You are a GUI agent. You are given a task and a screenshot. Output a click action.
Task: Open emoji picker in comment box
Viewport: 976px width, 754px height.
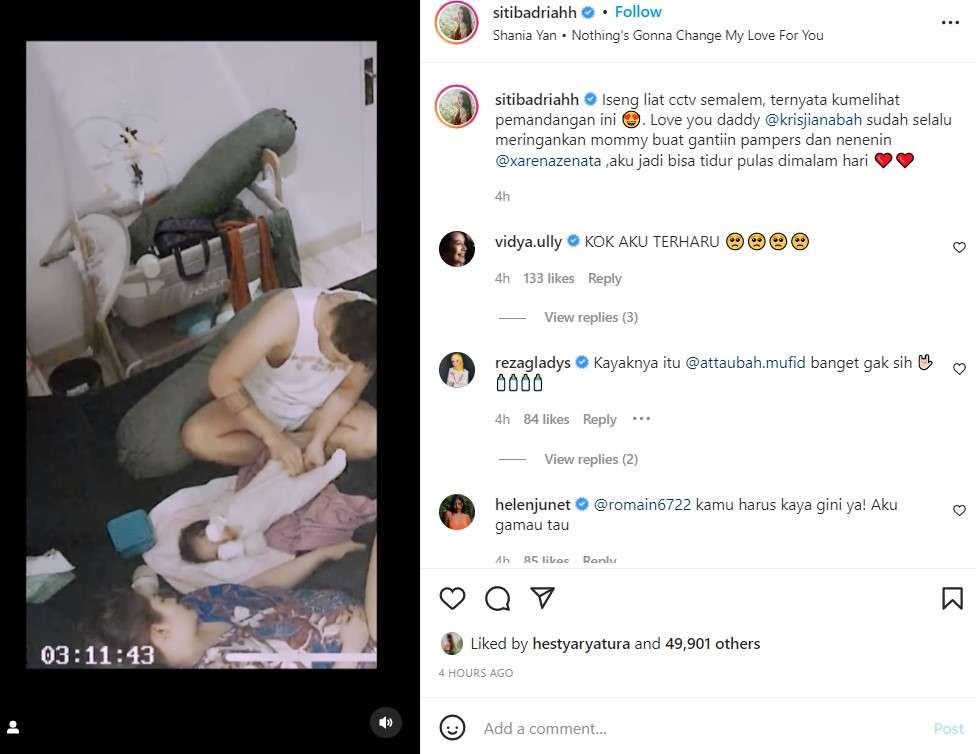point(453,728)
